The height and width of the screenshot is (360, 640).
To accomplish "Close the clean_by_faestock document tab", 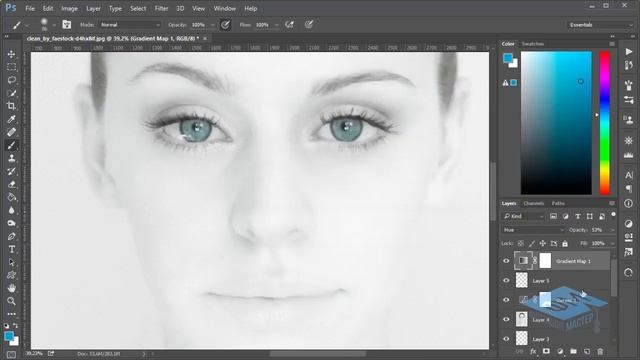I will click(205, 38).
